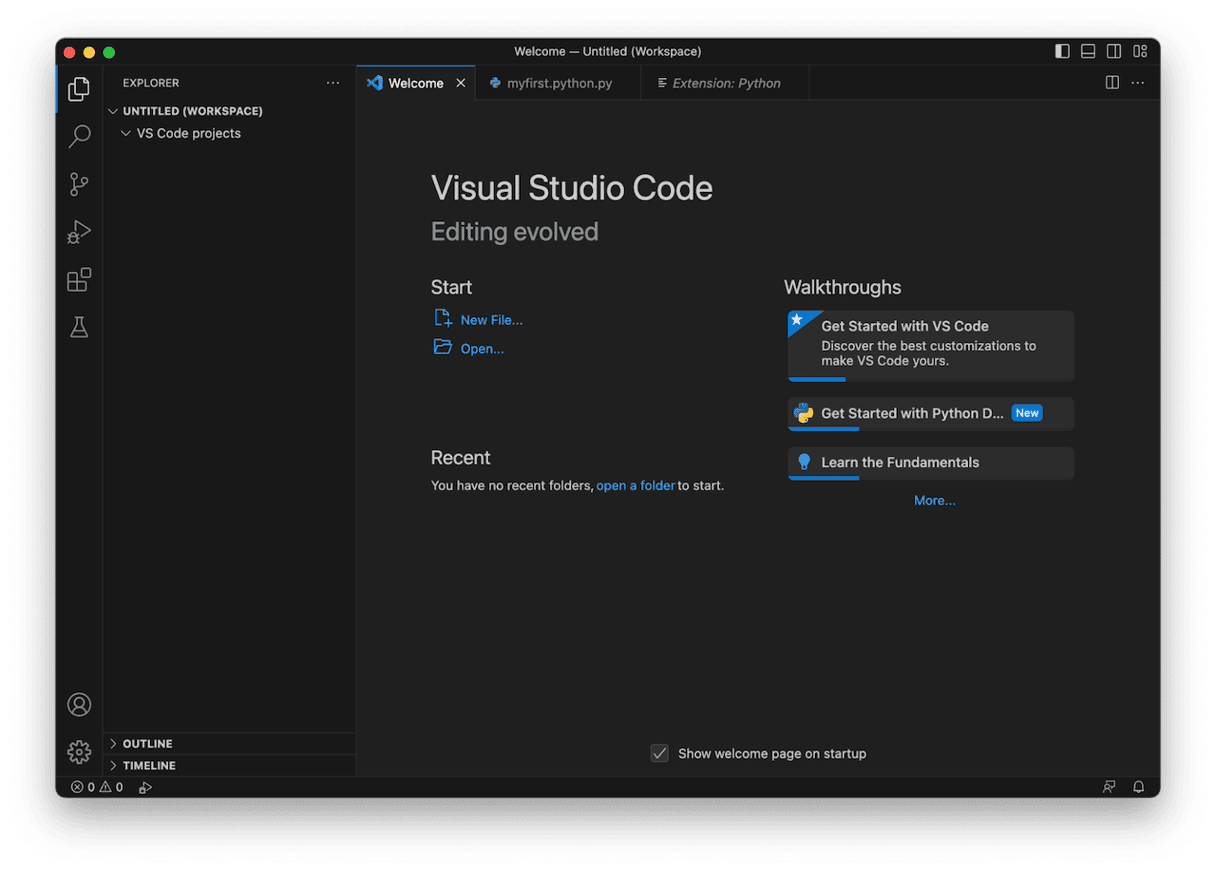Open the Explorer more actions ellipsis
The height and width of the screenshot is (871, 1216).
coord(333,83)
